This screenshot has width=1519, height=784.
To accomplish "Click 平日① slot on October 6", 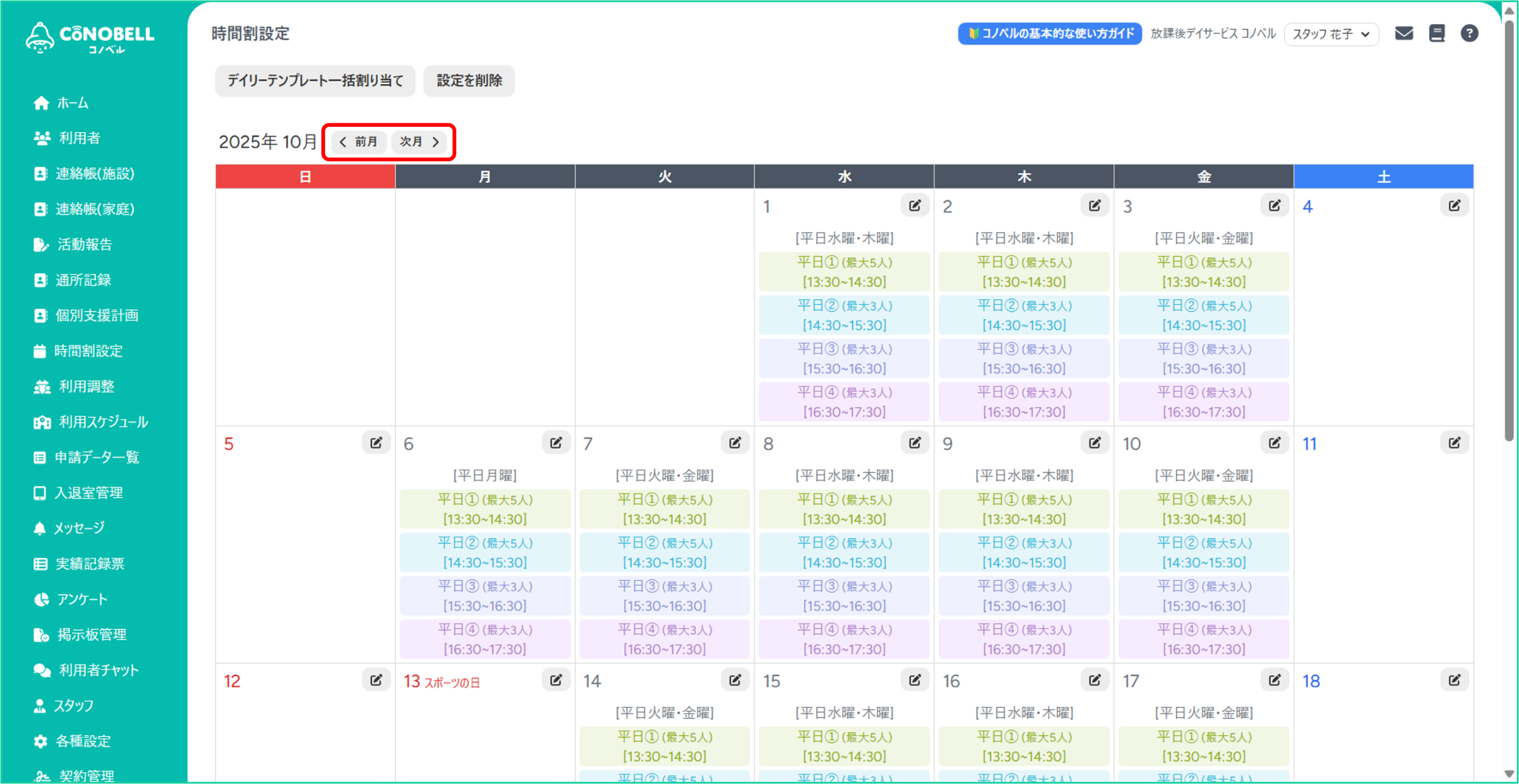I will 485,509.
